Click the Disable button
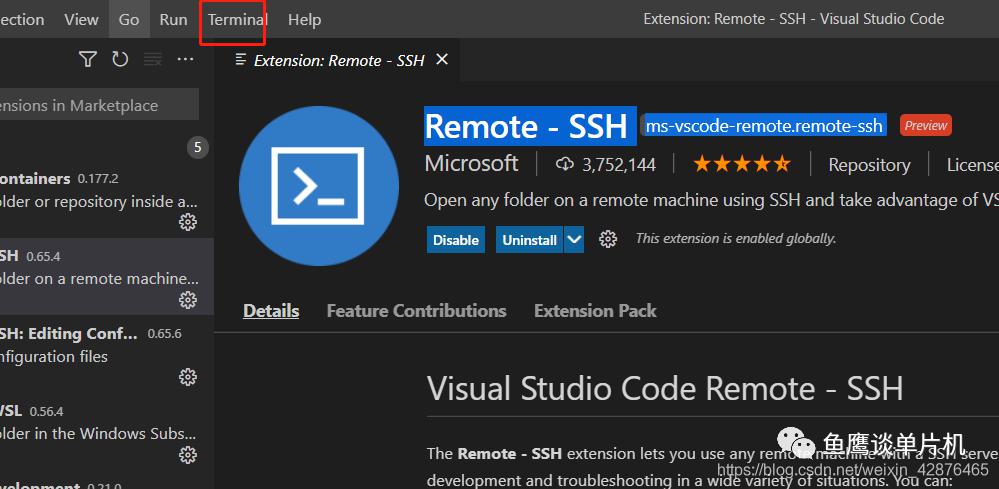The height and width of the screenshot is (489, 999). pyautogui.click(x=456, y=239)
